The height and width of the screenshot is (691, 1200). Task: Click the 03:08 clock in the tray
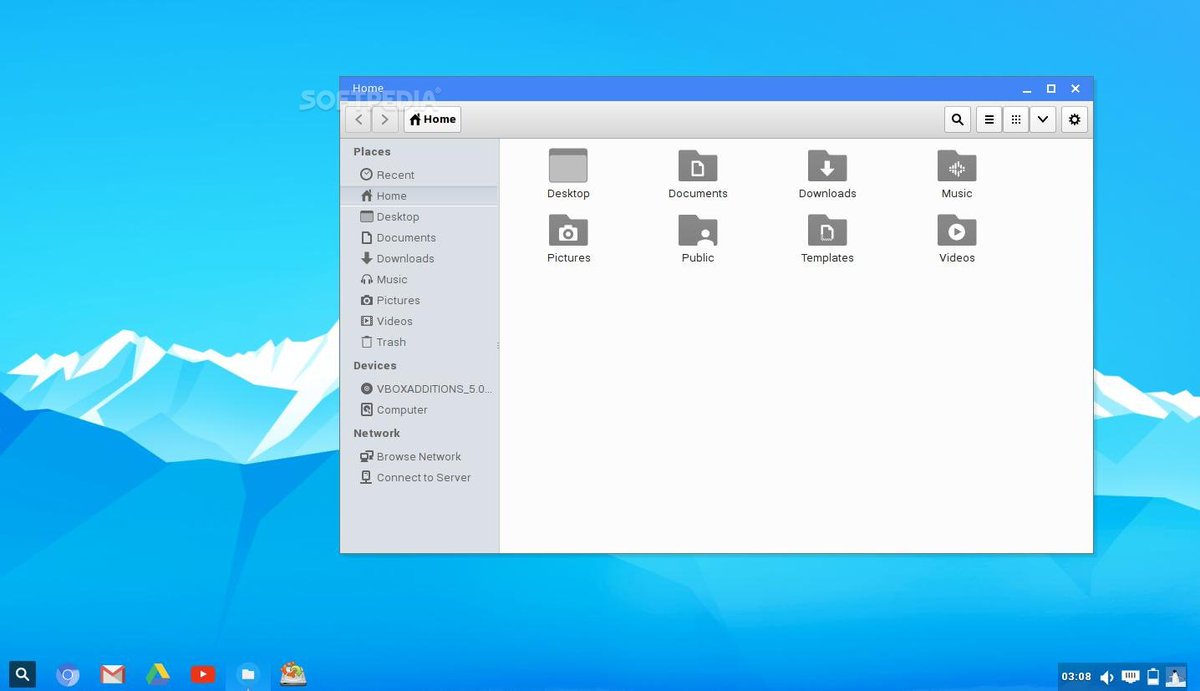pyautogui.click(x=1076, y=677)
